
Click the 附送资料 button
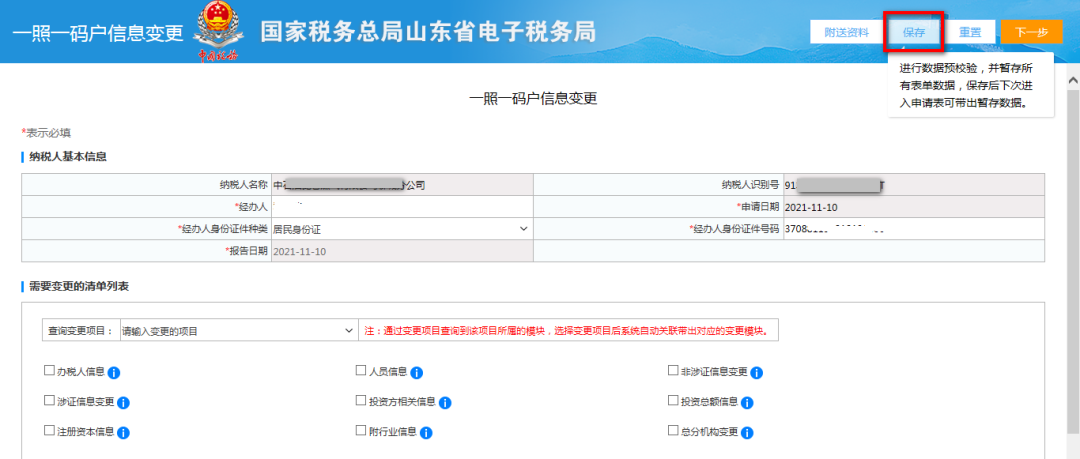[x=847, y=32]
